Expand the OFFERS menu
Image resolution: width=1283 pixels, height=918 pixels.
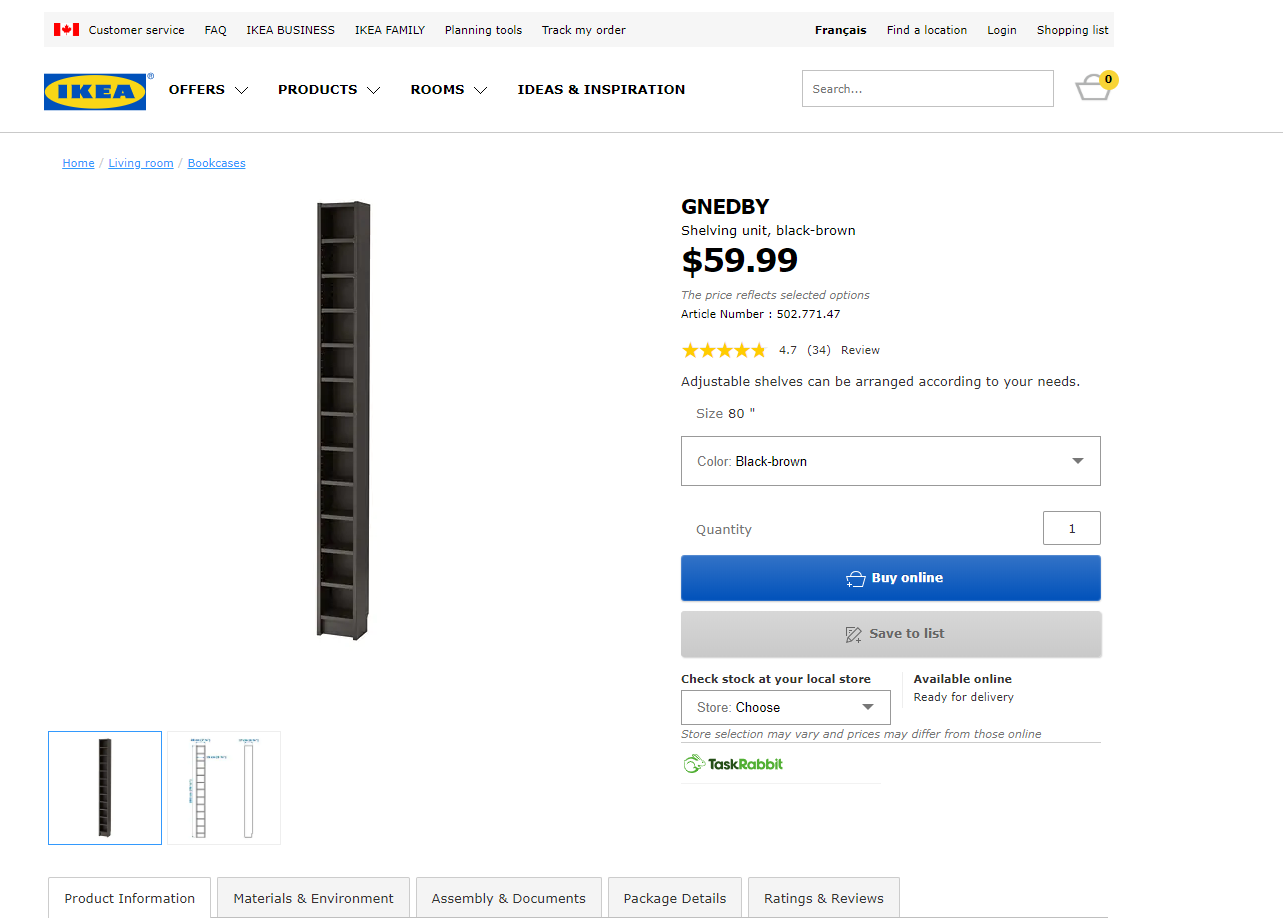click(208, 90)
